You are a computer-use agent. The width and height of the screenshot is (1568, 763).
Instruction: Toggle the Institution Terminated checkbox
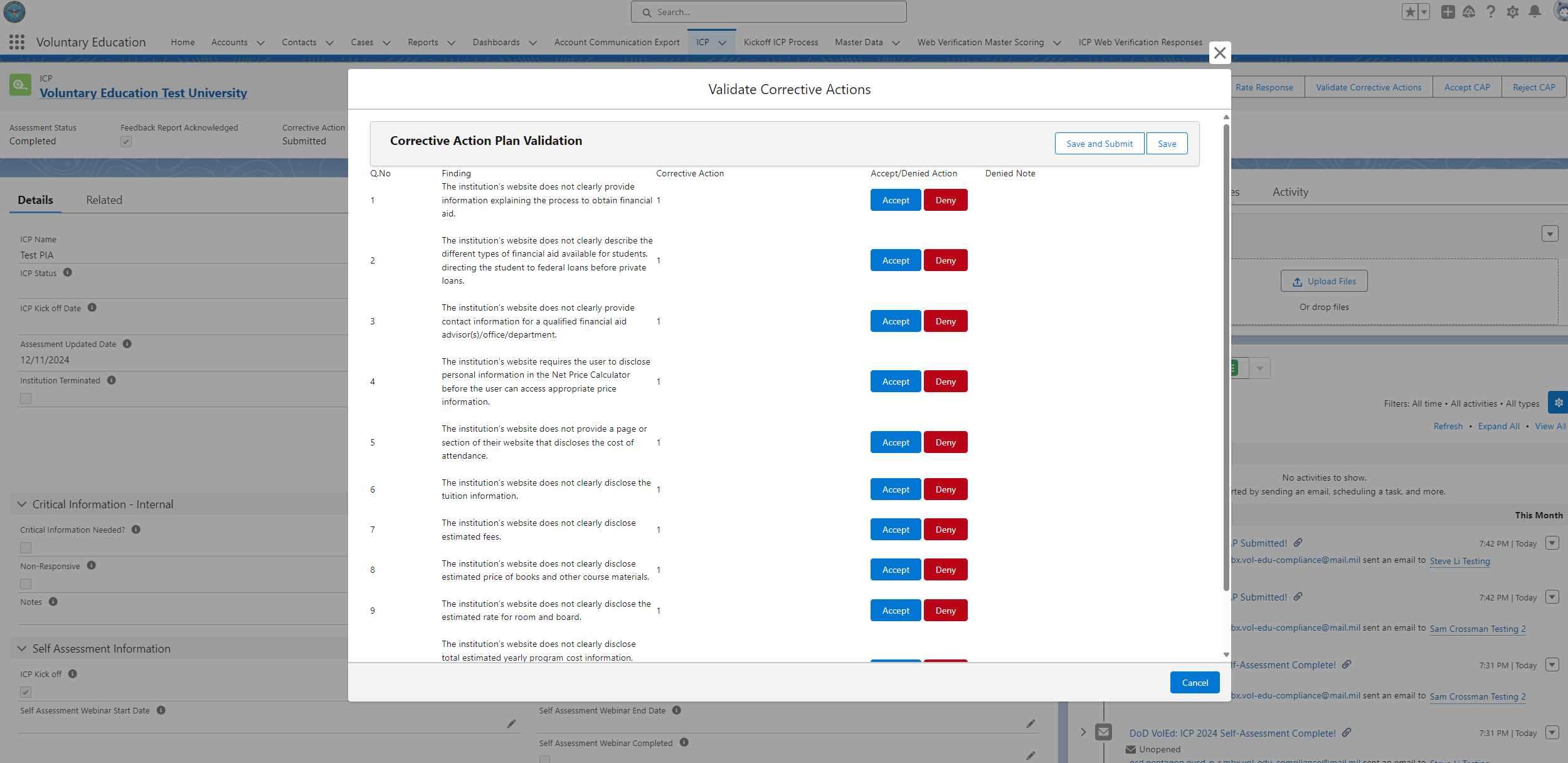26,398
